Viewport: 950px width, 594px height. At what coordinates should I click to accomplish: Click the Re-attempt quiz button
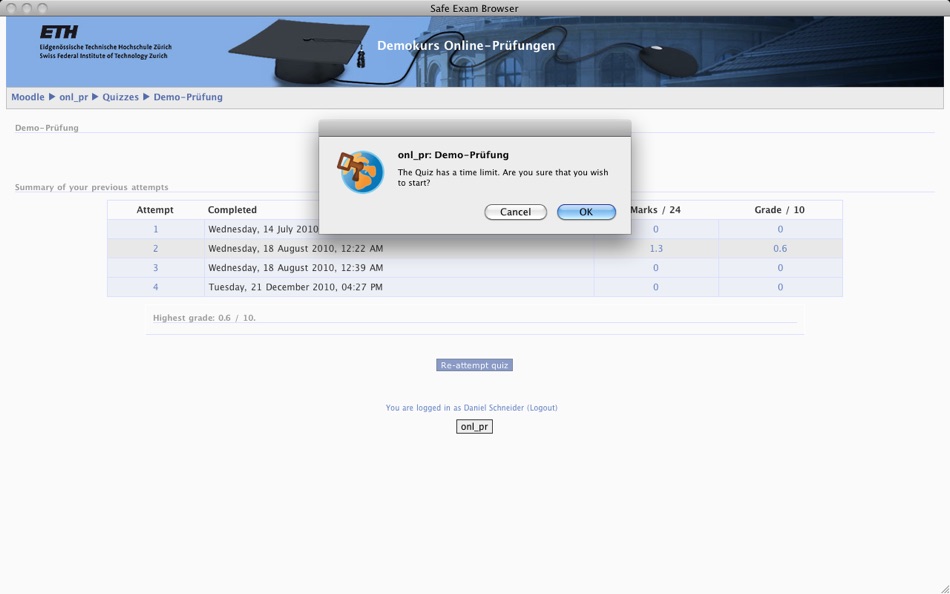pyautogui.click(x=474, y=365)
